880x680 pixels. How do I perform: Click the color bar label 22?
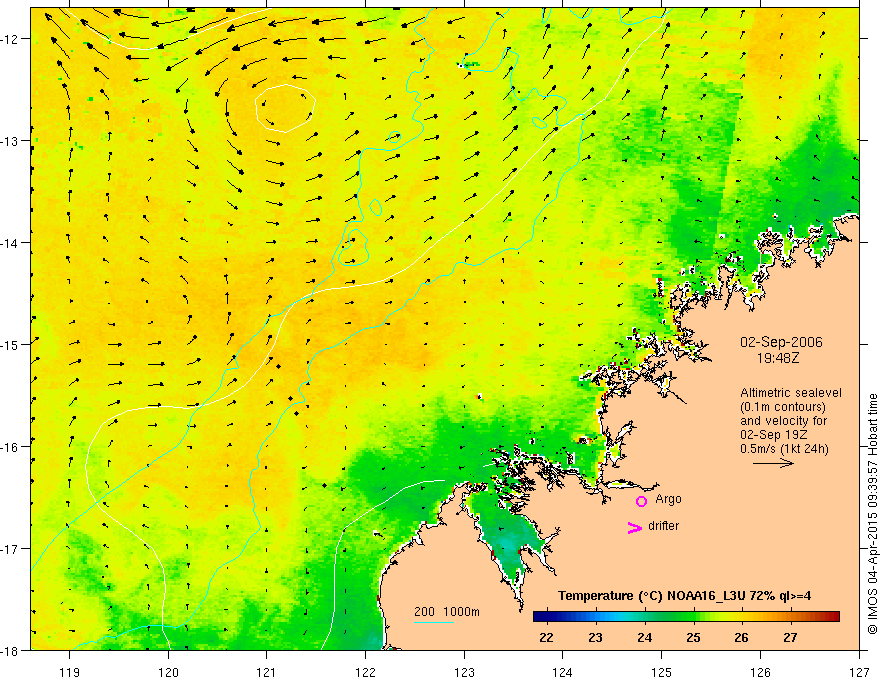(x=546, y=637)
